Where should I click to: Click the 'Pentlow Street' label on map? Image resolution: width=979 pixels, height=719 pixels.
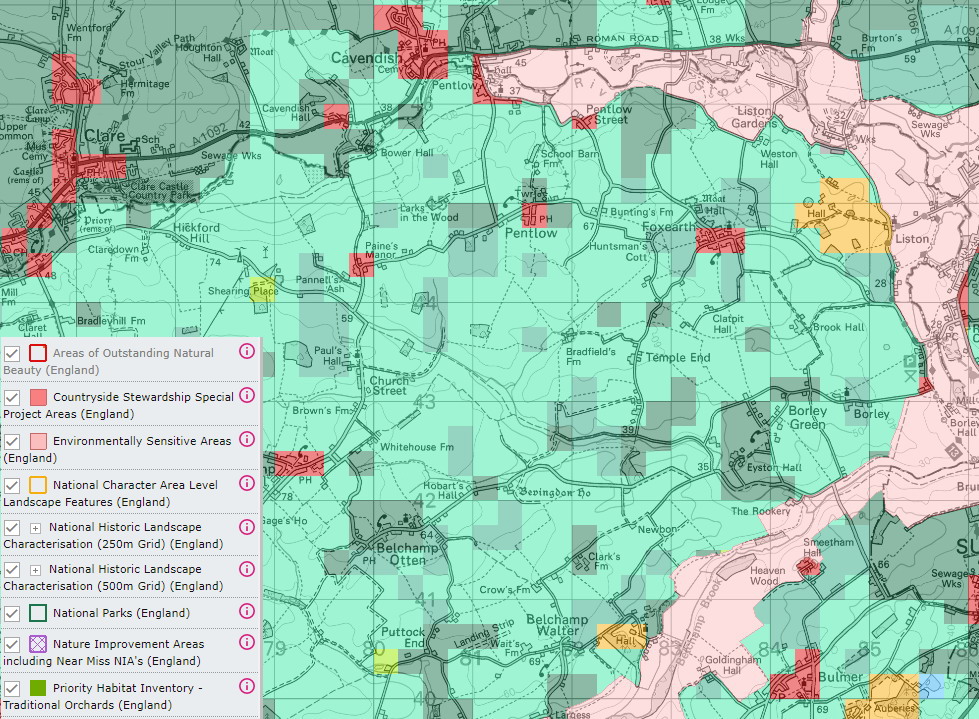pos(609,114)
